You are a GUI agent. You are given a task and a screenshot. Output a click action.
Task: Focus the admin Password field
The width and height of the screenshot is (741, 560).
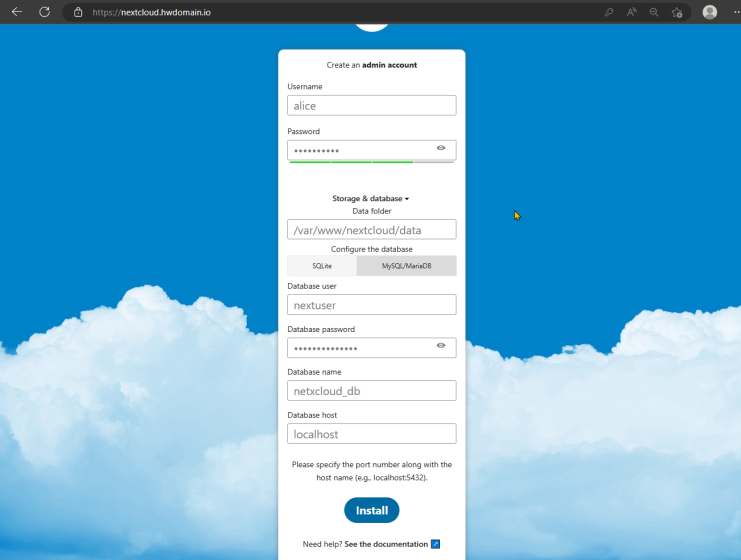click(371, 150)
